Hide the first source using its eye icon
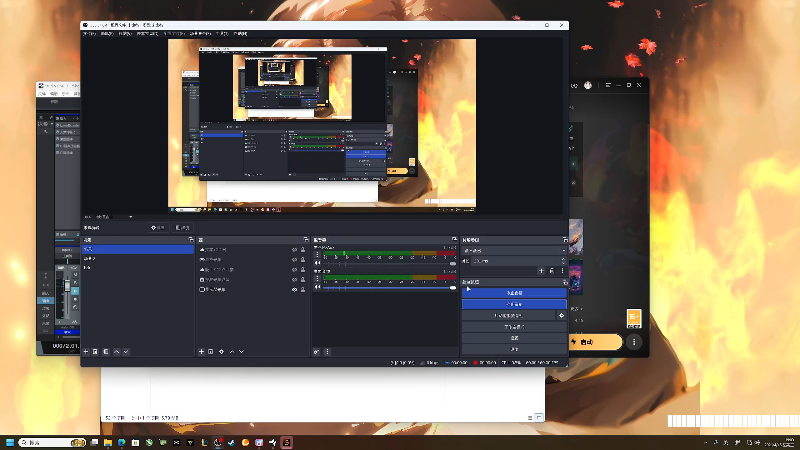 [x=294, y=249]
